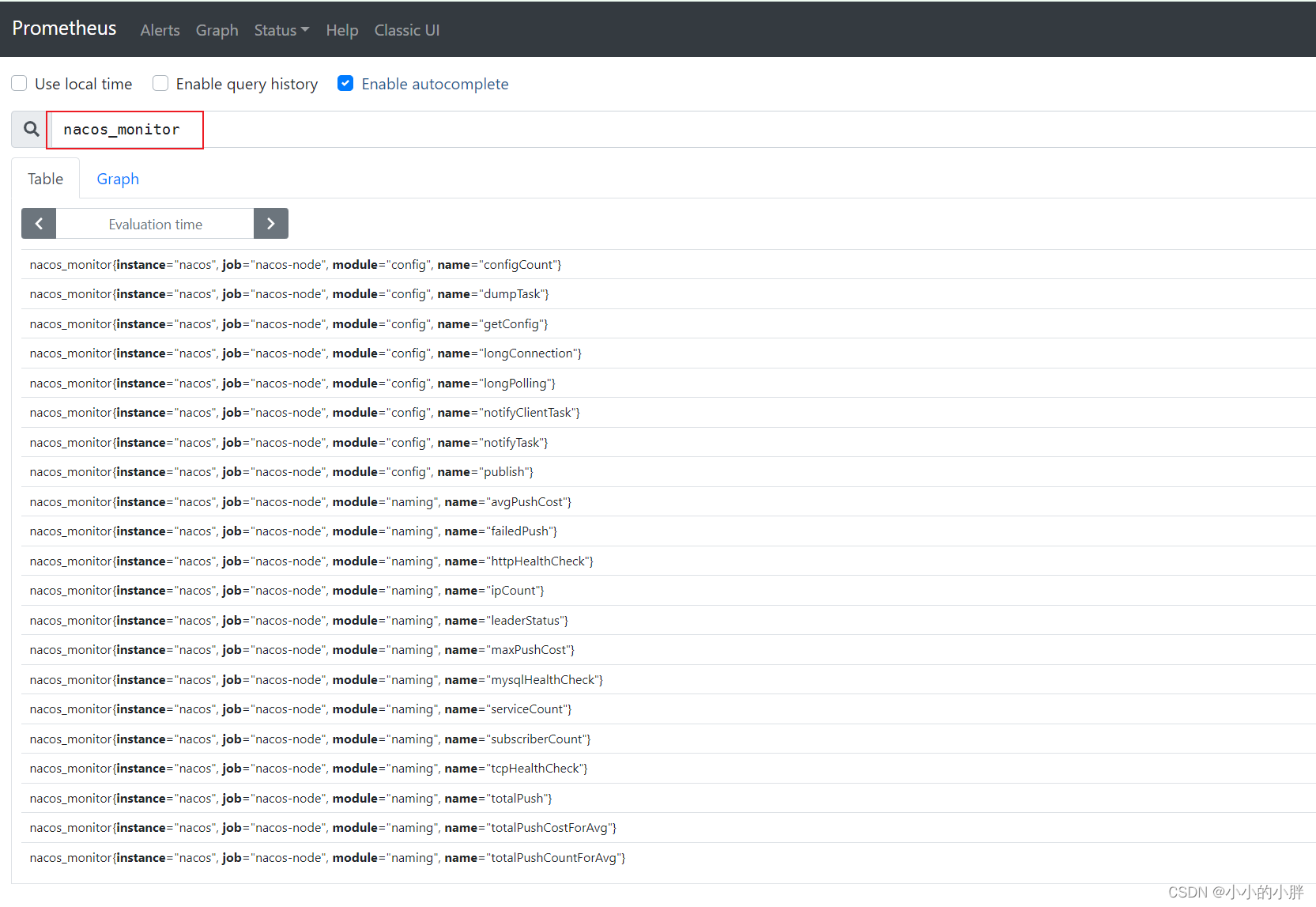The image size is (1316, 907).
Task: Select the subscriberCount result row
Action: click(x=669, y=739)
